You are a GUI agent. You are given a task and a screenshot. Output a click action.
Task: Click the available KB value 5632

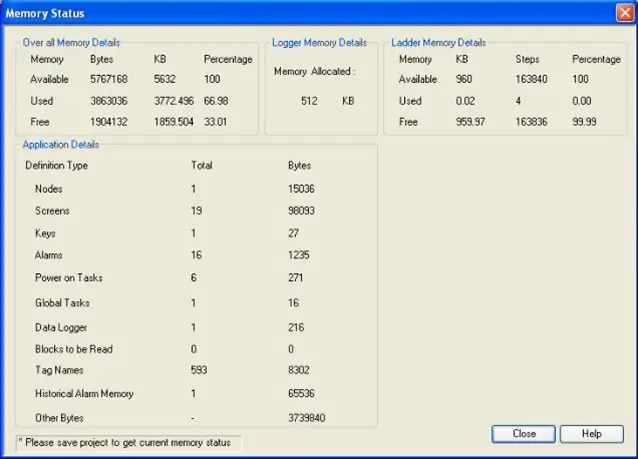coord(165,79)
